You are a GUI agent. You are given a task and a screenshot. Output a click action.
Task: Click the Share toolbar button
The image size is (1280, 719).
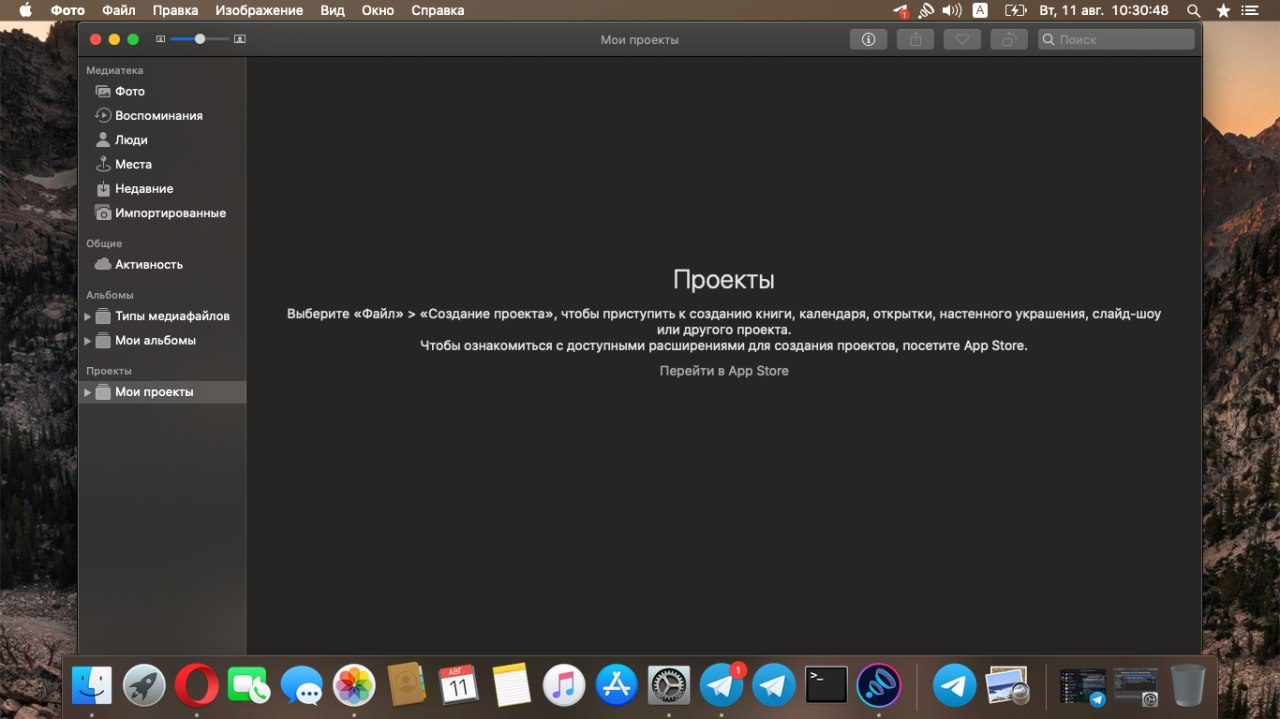coord(915,39)
